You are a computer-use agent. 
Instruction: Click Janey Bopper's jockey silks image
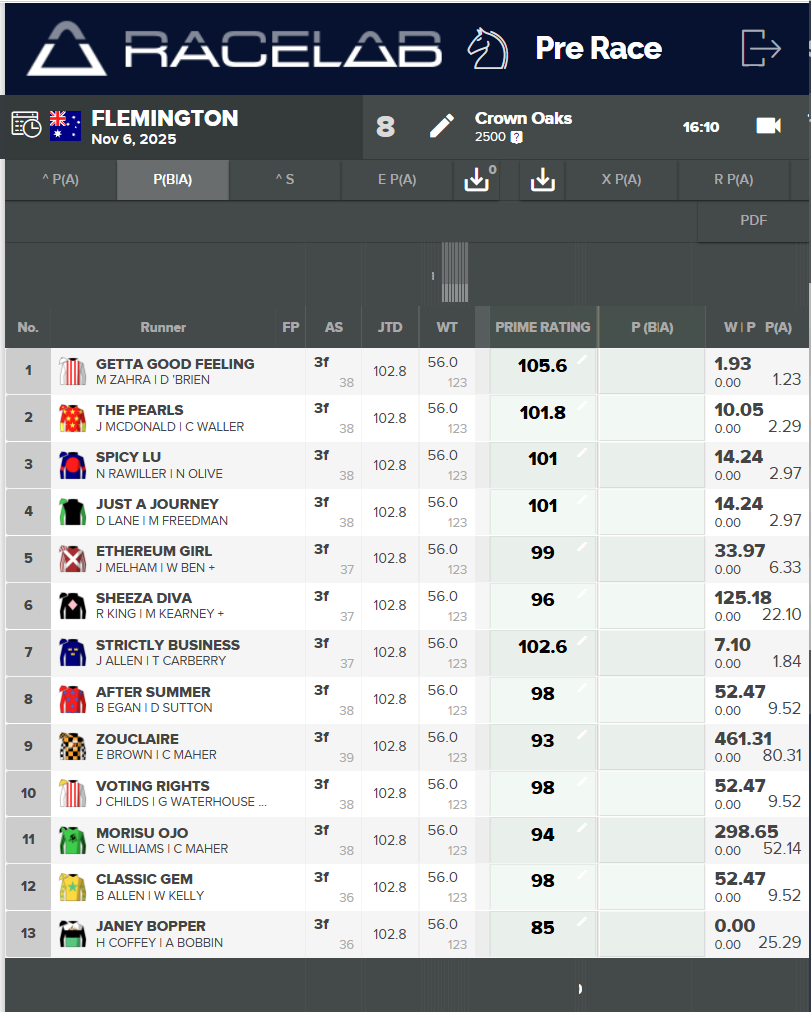(70, 934)
